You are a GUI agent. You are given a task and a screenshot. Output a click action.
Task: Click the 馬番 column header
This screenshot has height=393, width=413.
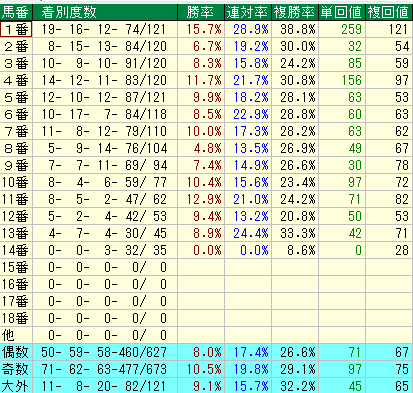16,12
